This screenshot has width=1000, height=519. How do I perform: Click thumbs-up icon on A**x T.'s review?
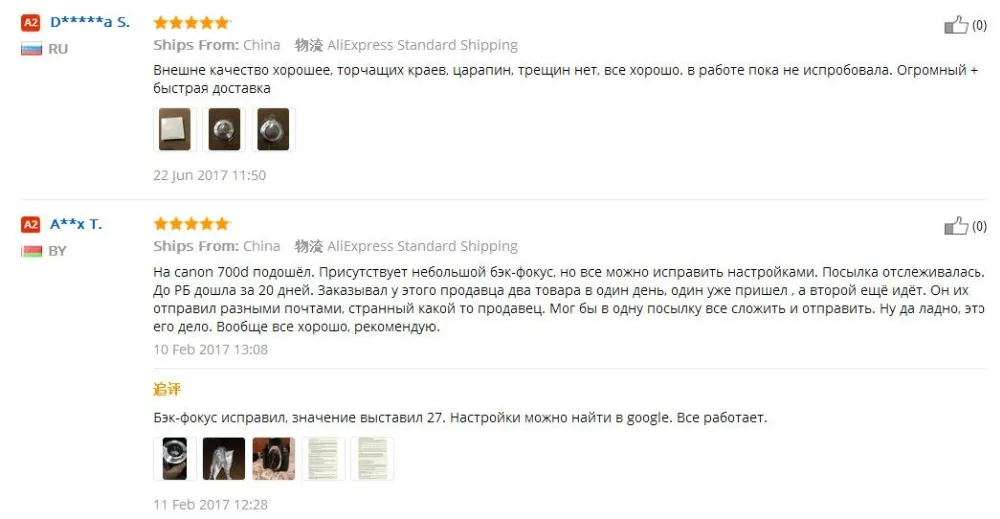[956, 226]
